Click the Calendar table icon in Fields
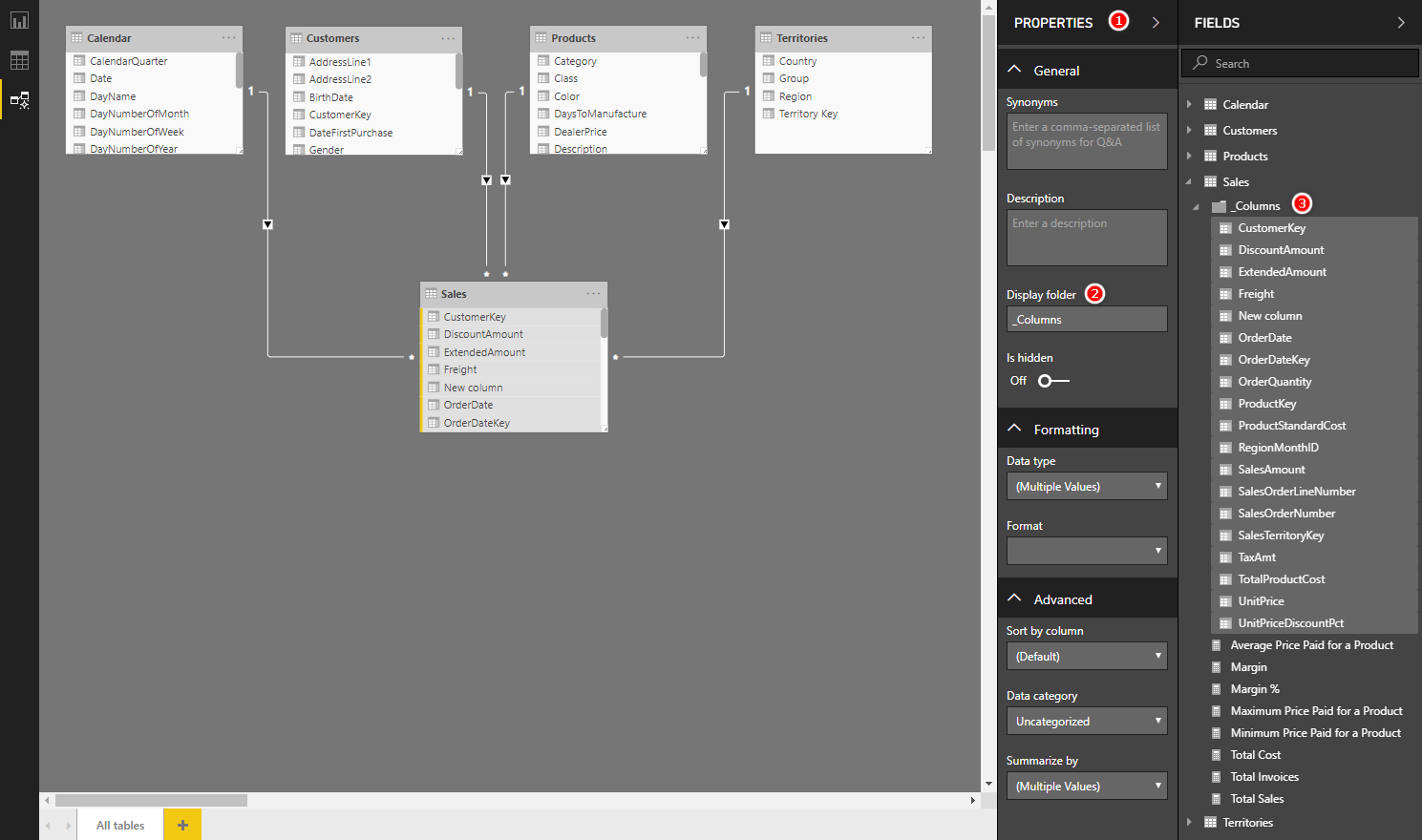1422x840 pixels. pos(1210,105)
